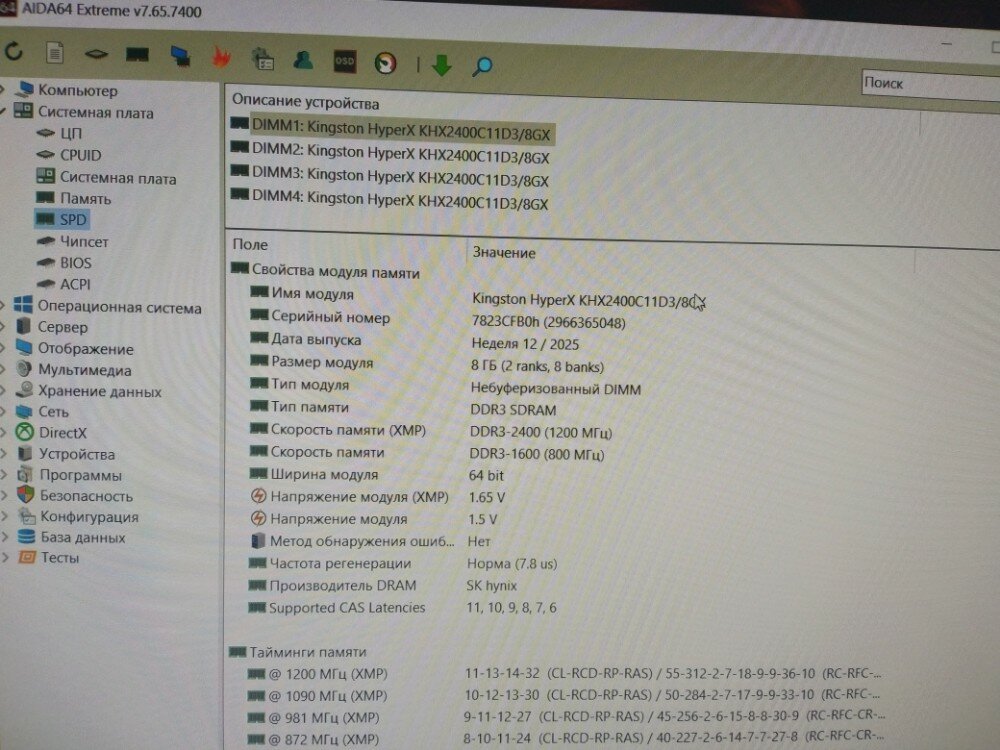The height and width of the screenshot is (750, 1000).
Task: Click the Значение column header
Action: pyautogui.click(x=504, y=253)
